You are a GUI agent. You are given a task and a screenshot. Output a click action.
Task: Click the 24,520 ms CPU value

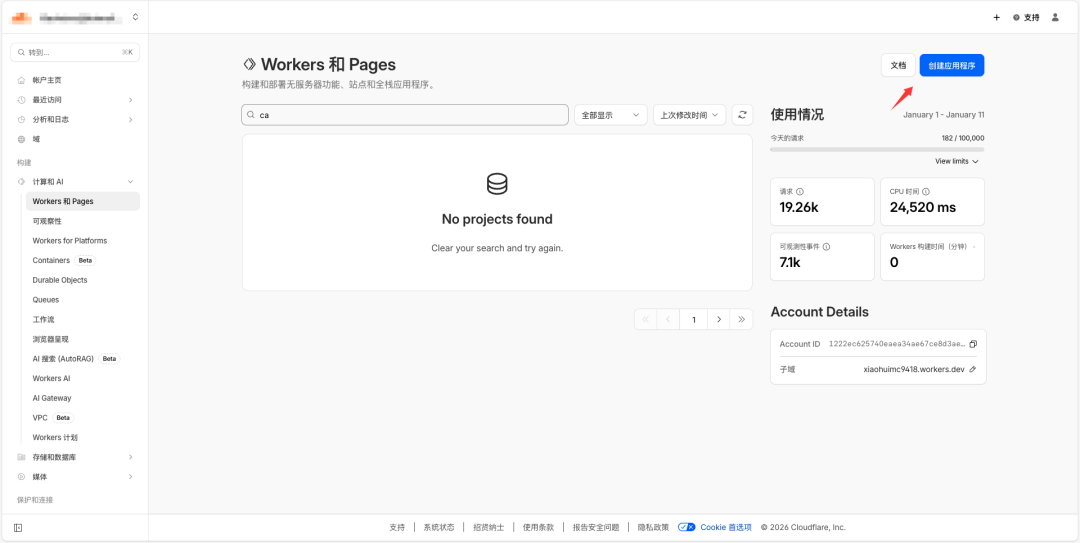click(923, 207)
